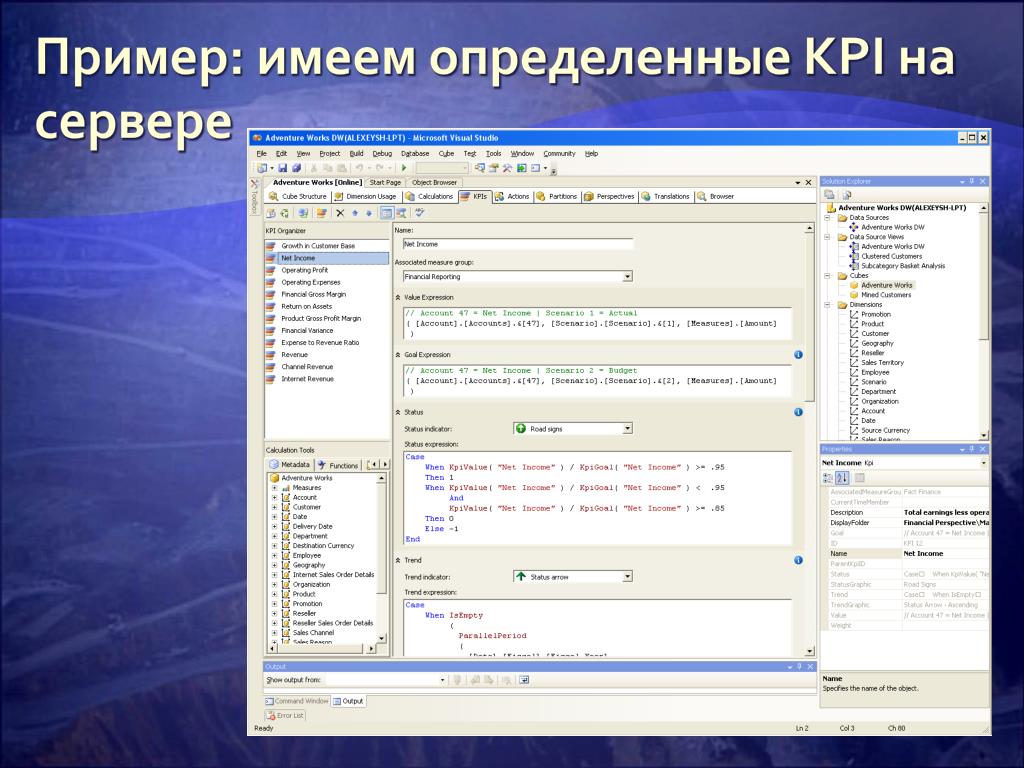Select Return on Assets KPI
The width and height of the screenshot is (1024, 768).
pyautogui.click(x=306, y=306)
